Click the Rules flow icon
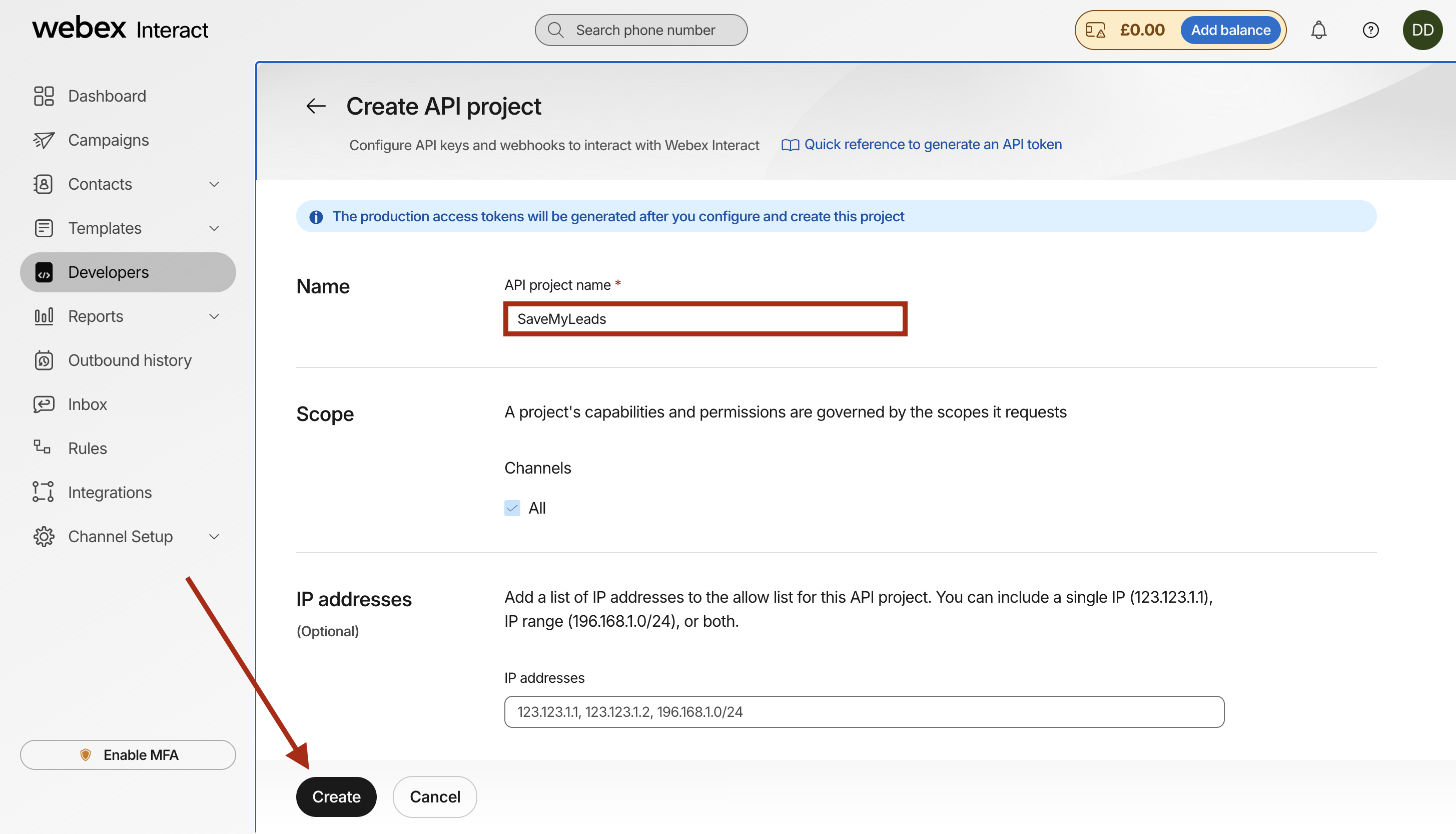Screen dimensions: 1456x834 42,447
